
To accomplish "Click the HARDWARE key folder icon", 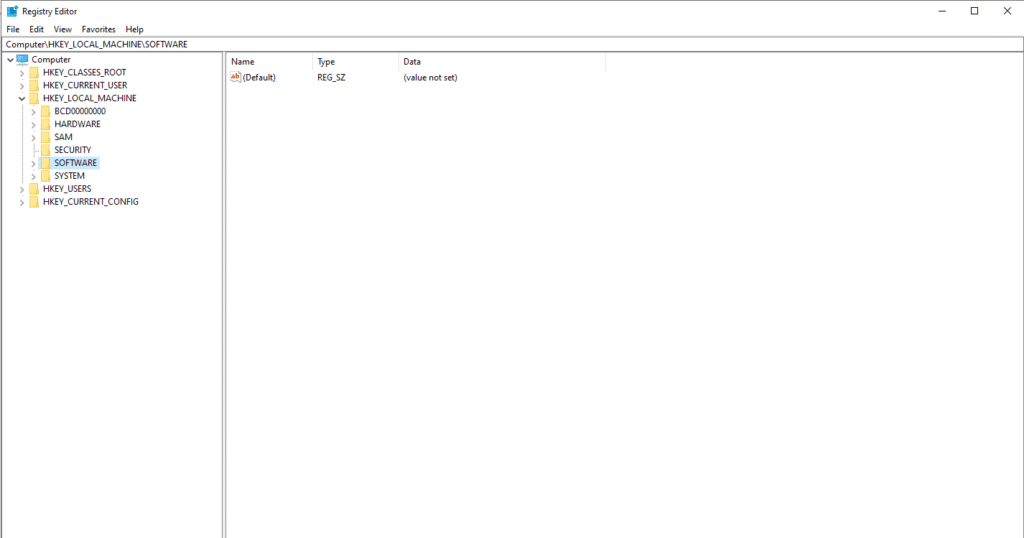I will [x=45, y=124].
